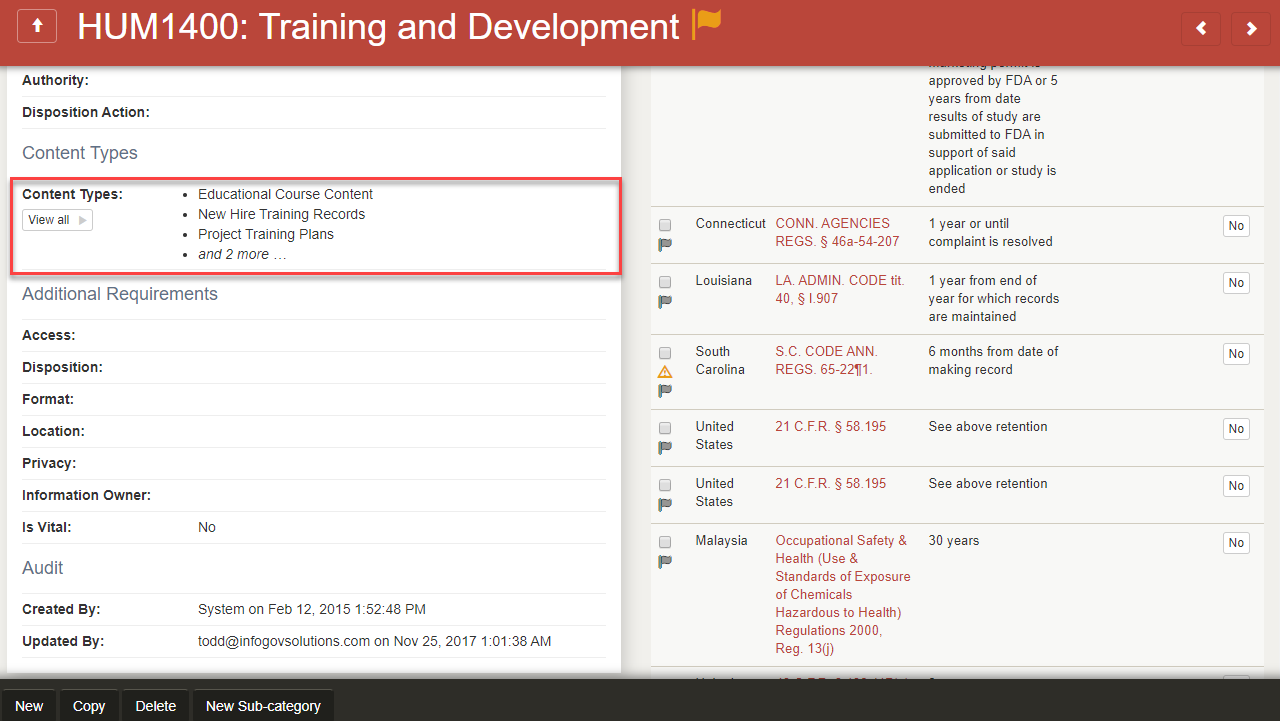1280x721 pixels.
Task: Create a New Sub-category
Action: pyautogui.click(x=263, y=706)
